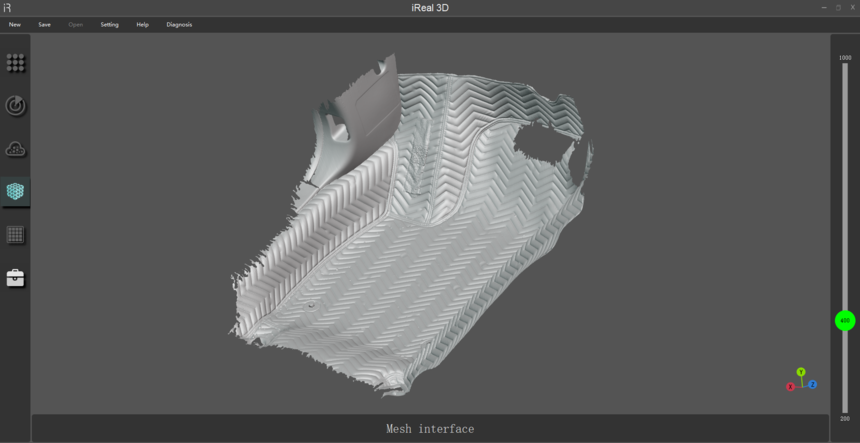
Task: Switch to the point cloud icon
Action: [15, 149]
